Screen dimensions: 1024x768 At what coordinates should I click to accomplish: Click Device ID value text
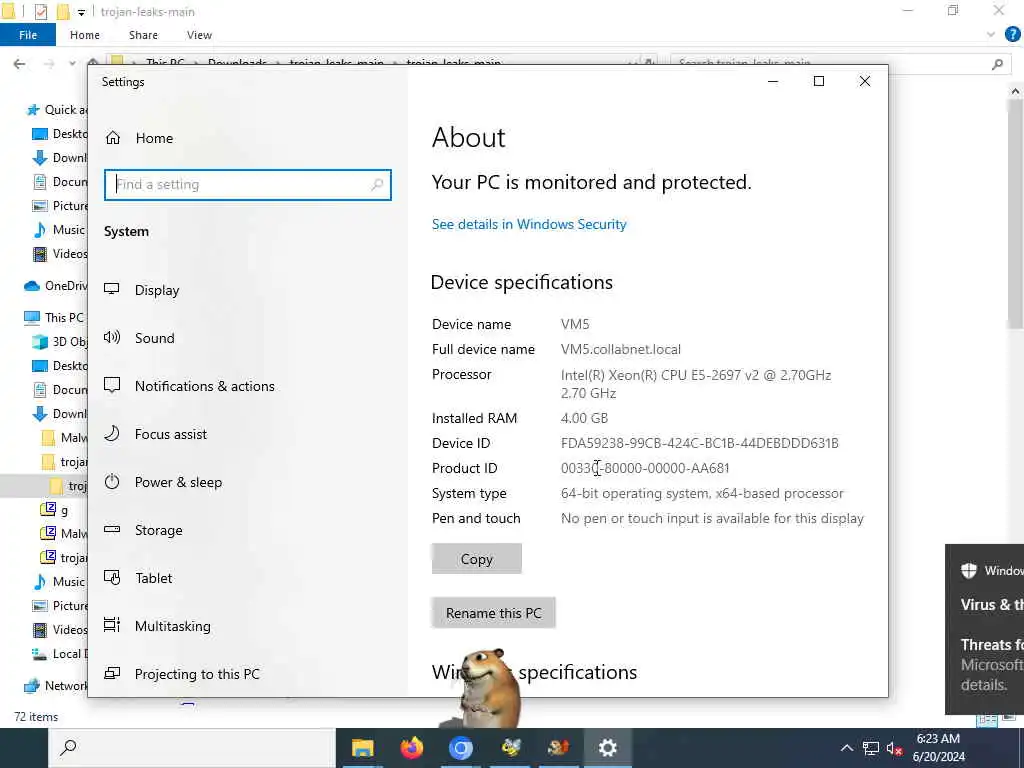[x=699, y=443]
